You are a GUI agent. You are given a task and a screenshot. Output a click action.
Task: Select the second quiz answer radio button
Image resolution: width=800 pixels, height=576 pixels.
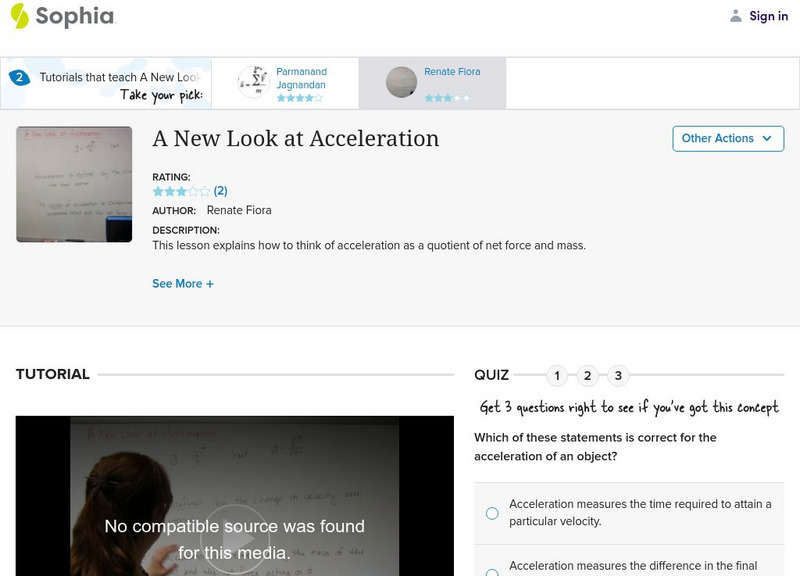[x=492, y=572]
